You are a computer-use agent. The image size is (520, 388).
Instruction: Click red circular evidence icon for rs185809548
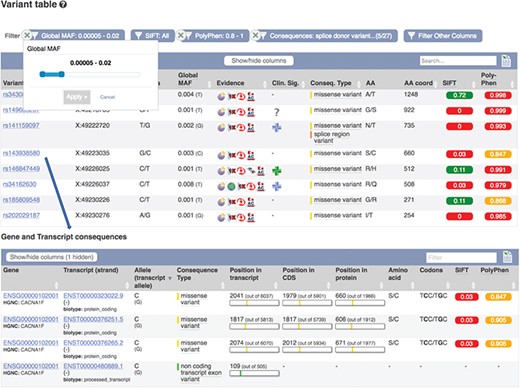point(241,202)
